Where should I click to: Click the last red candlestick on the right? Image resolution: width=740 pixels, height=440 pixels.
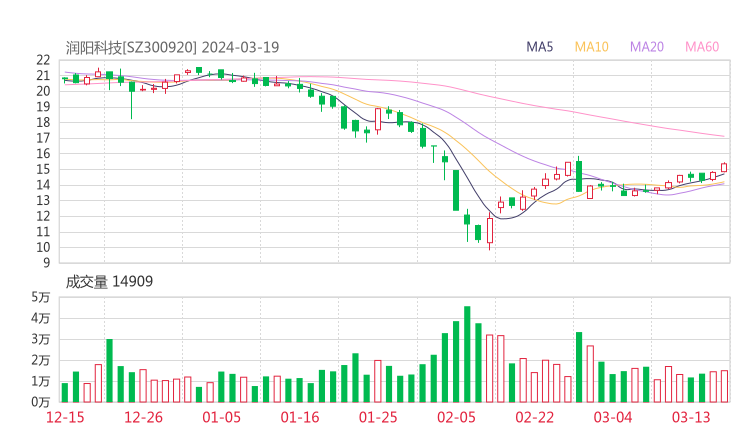(724, 167)
